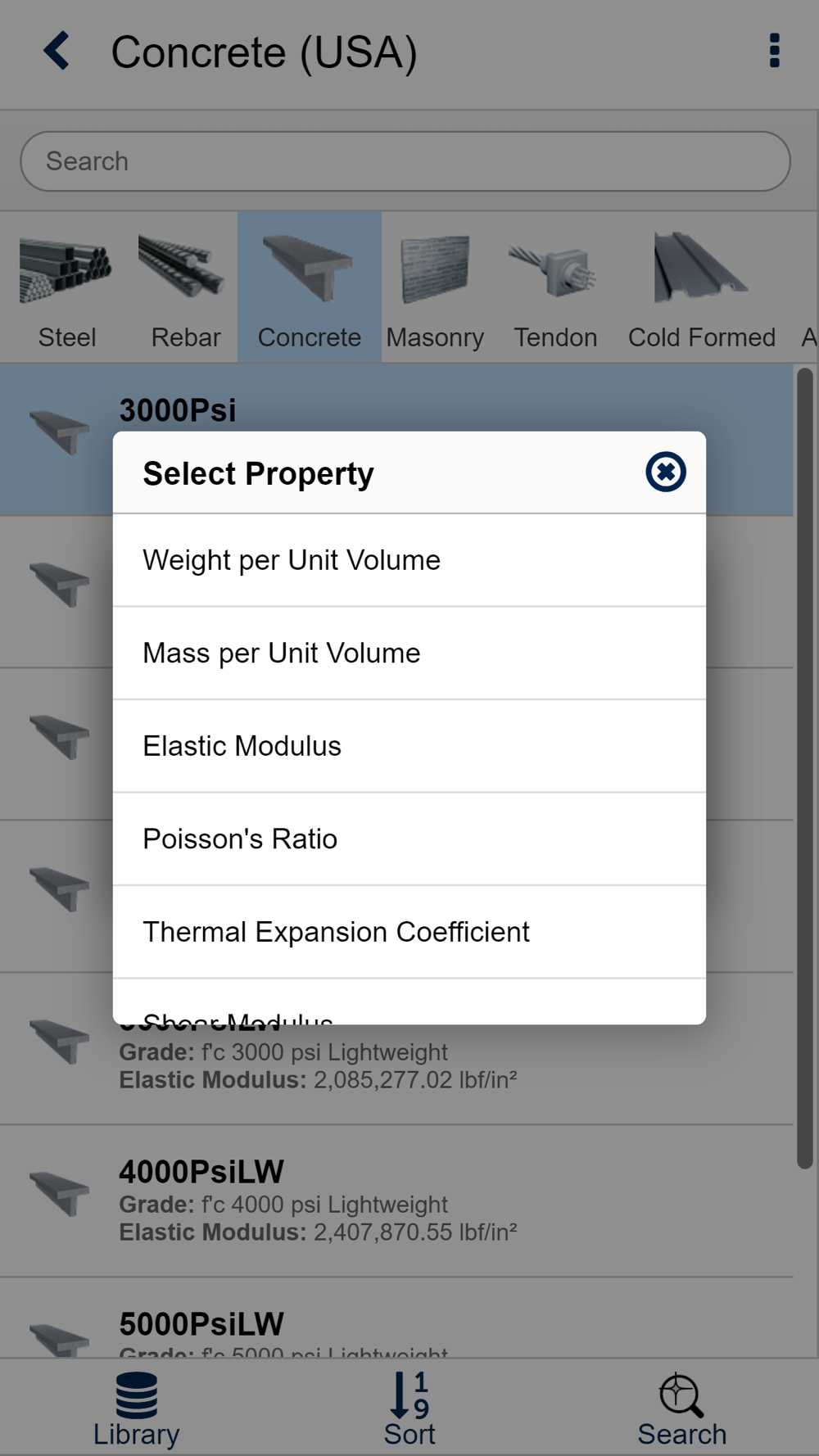The height and width of the screenshot is (1456, 819).
Task: Choose Mass per Unit Volume
Action: pyautogui.click(x=409, y=653)
